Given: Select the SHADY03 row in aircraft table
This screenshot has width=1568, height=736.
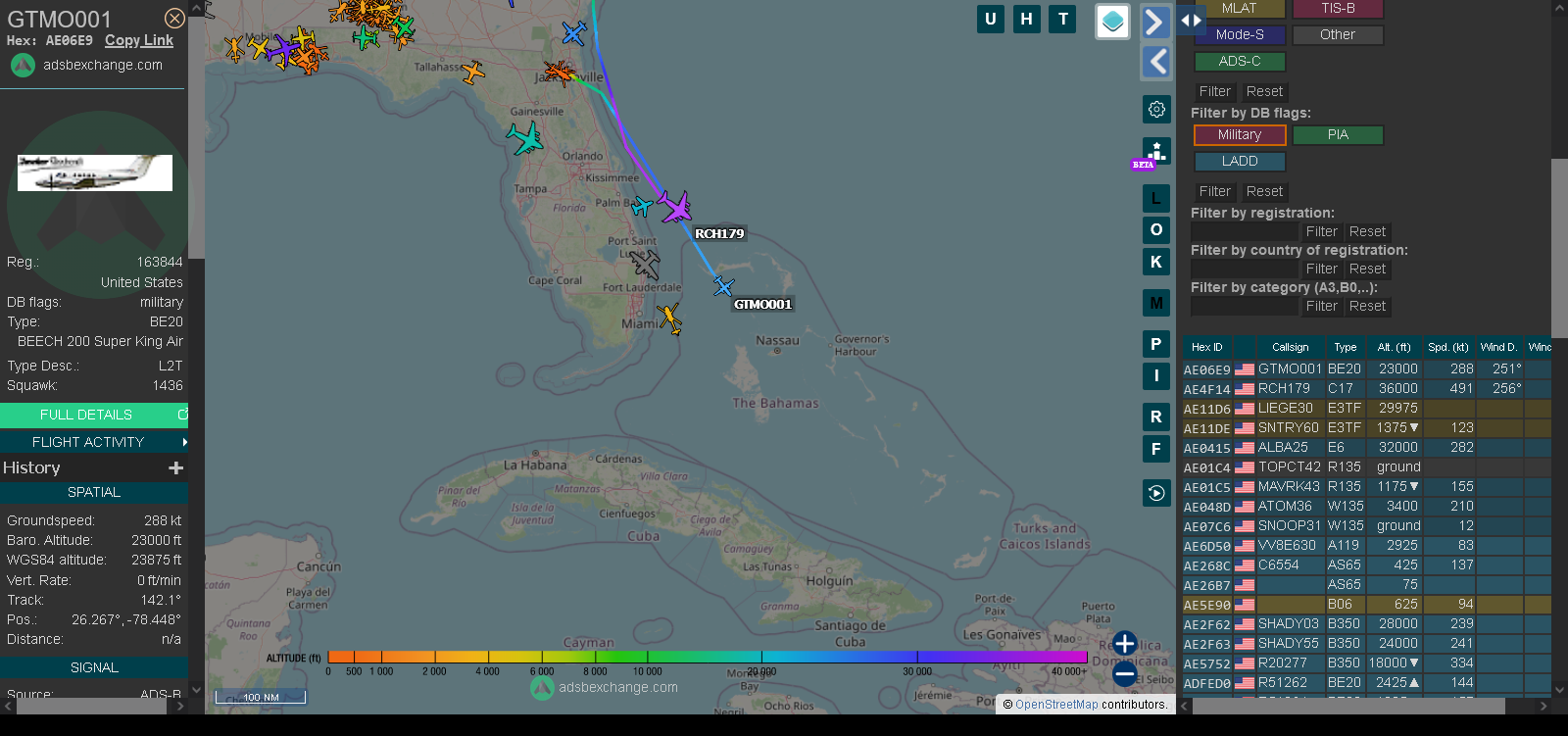Looking at the screenshot, I should (x=1366, y=623).
